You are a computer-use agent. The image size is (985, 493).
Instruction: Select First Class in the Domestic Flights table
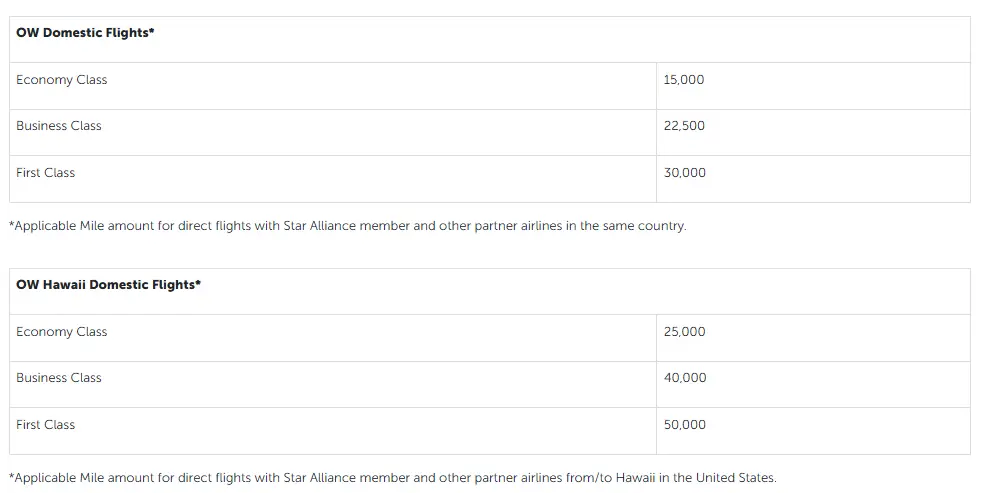tap(46, 173)
